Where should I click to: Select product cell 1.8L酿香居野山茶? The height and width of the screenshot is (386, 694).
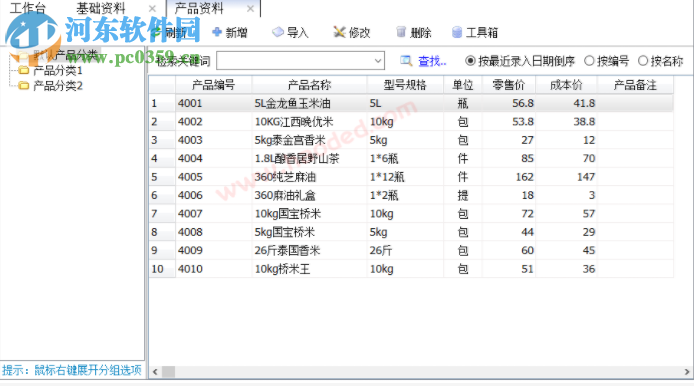point(309,158)
